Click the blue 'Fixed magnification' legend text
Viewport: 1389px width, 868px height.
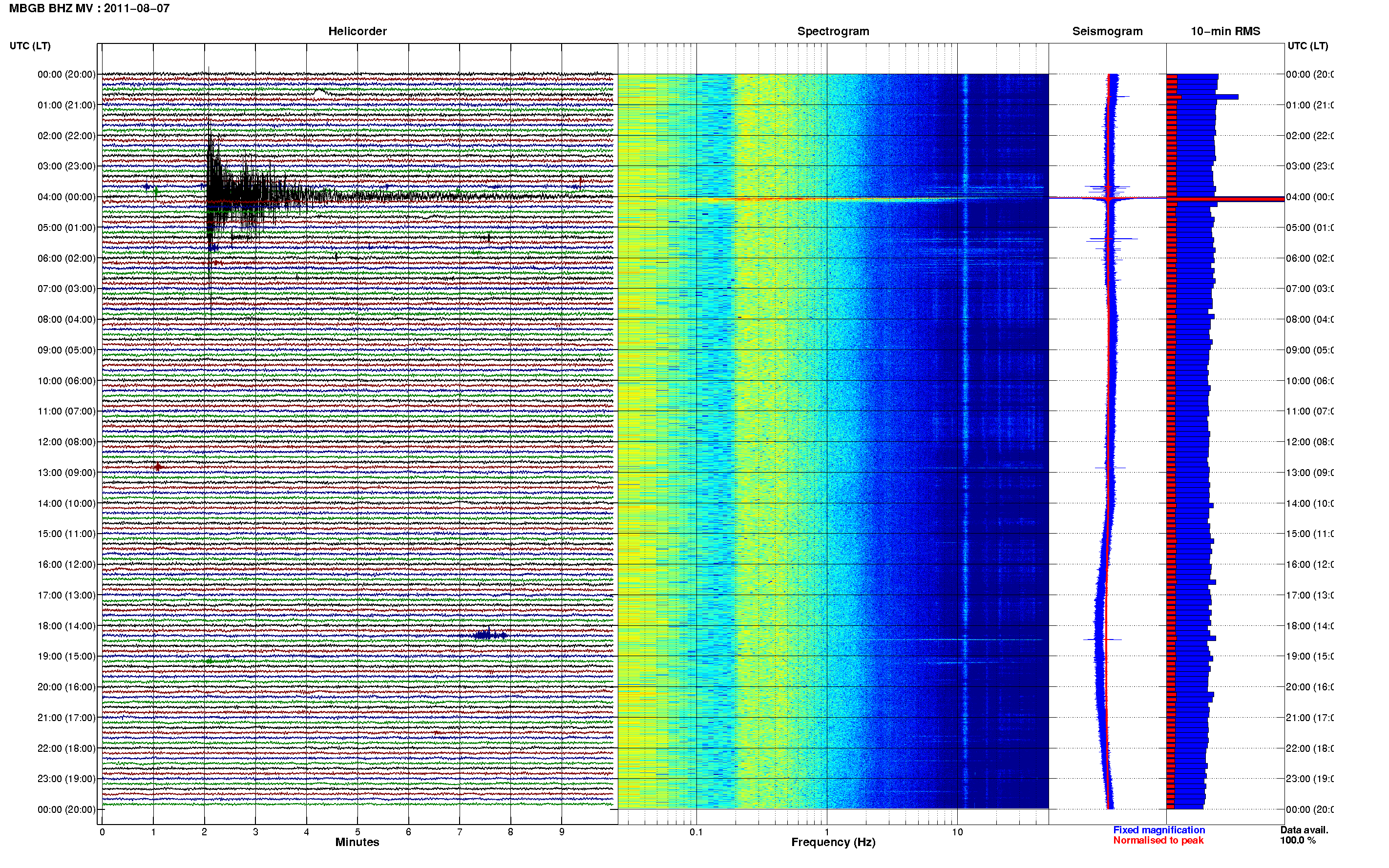pyautogui.click(x=1159, y=830)
